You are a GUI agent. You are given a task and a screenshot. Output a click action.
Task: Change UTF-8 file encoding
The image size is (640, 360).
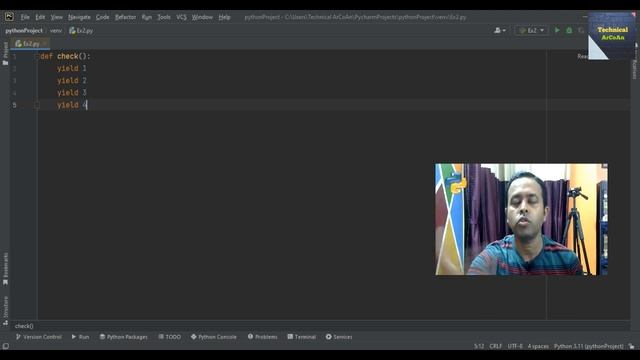point(515,346)
